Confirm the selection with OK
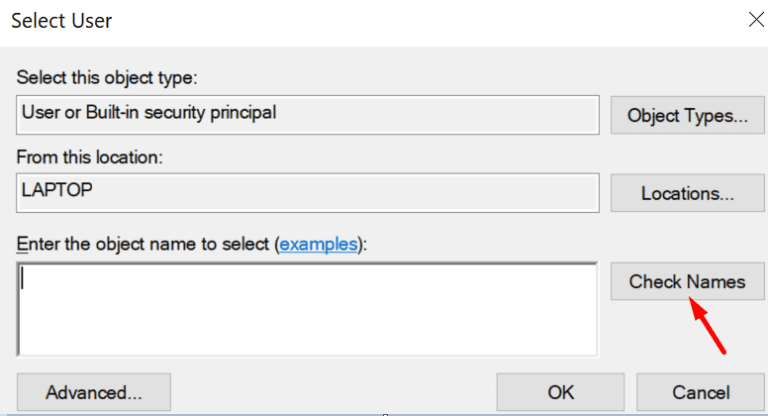 (560, 392)
